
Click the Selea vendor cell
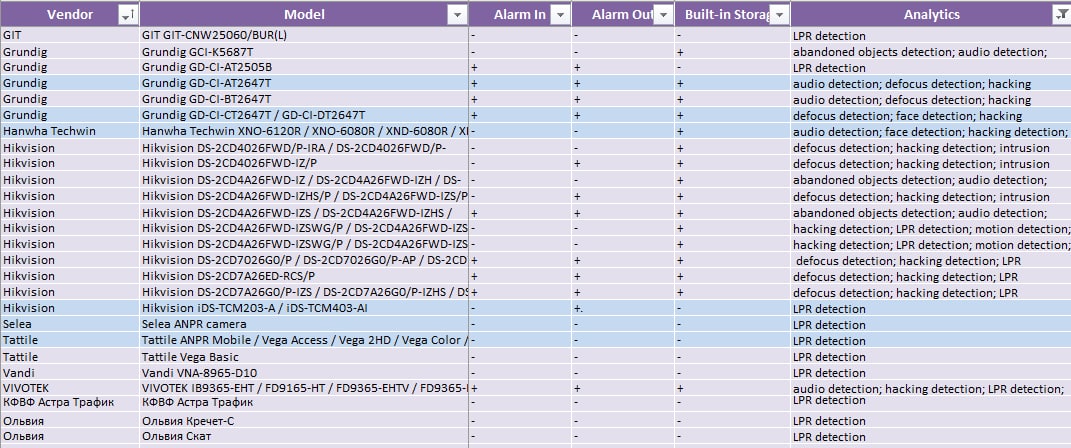point(70,324)
